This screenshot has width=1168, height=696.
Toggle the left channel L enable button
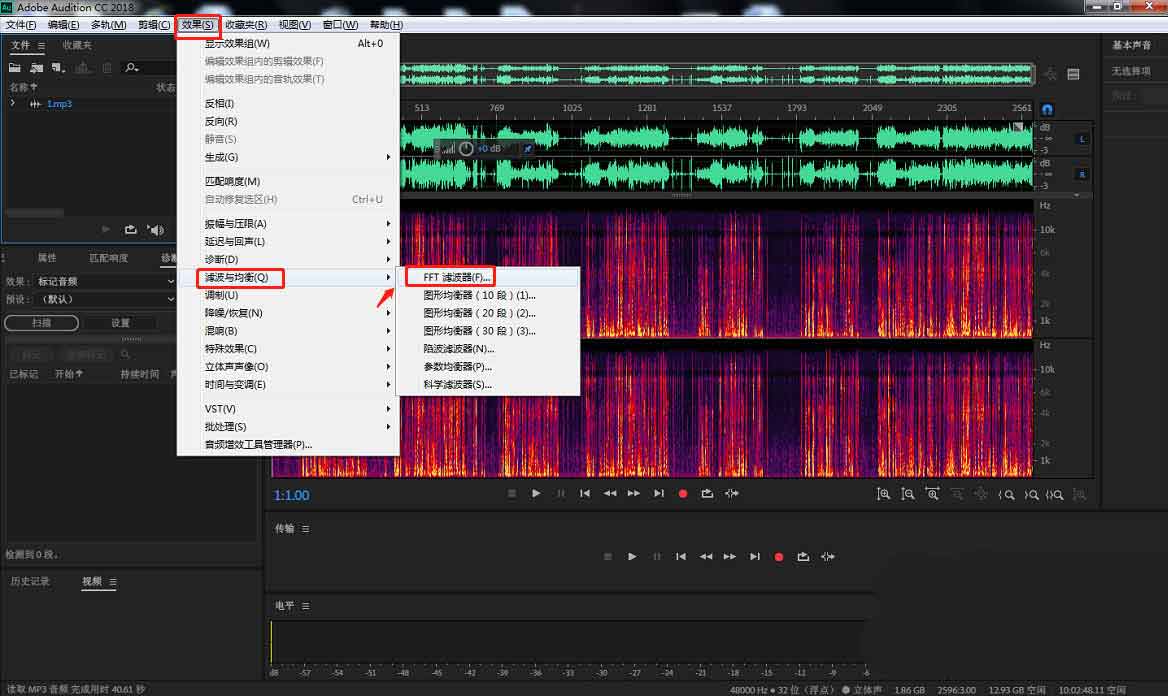tap(1082, 139)
